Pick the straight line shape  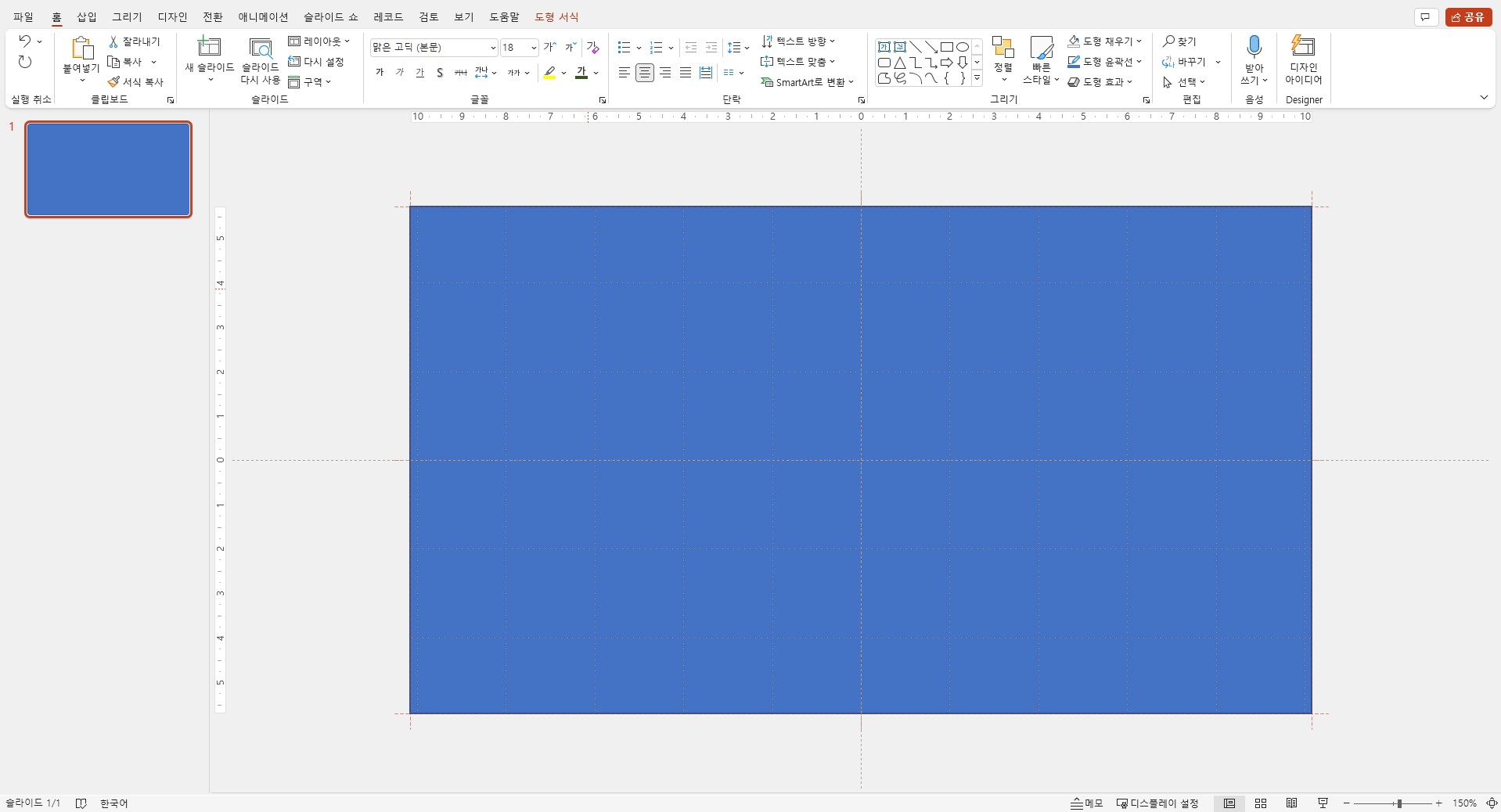[916, 47]
